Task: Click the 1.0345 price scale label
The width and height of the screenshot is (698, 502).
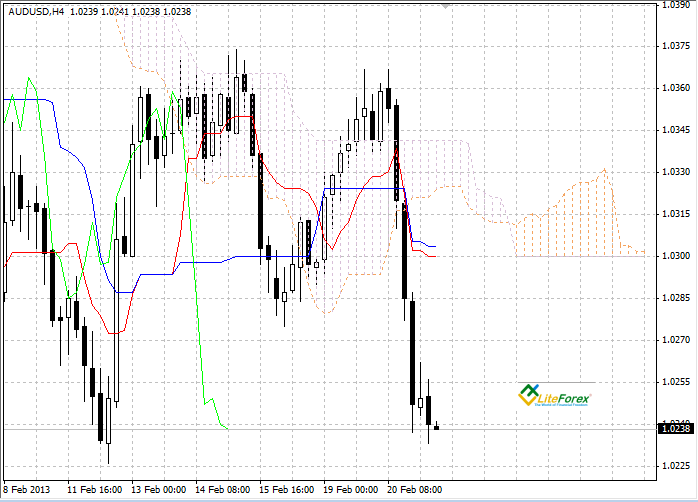Action: [676, 130]
